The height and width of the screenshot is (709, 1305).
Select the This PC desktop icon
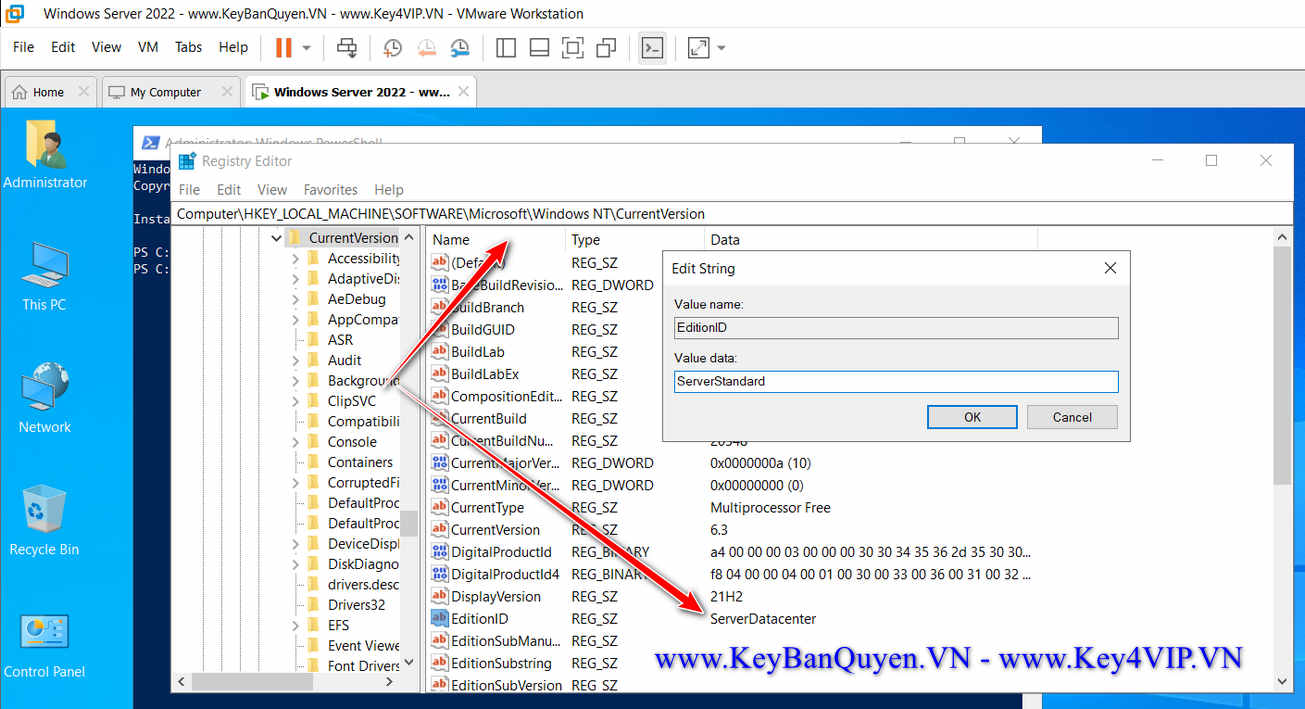click(45, 277)
